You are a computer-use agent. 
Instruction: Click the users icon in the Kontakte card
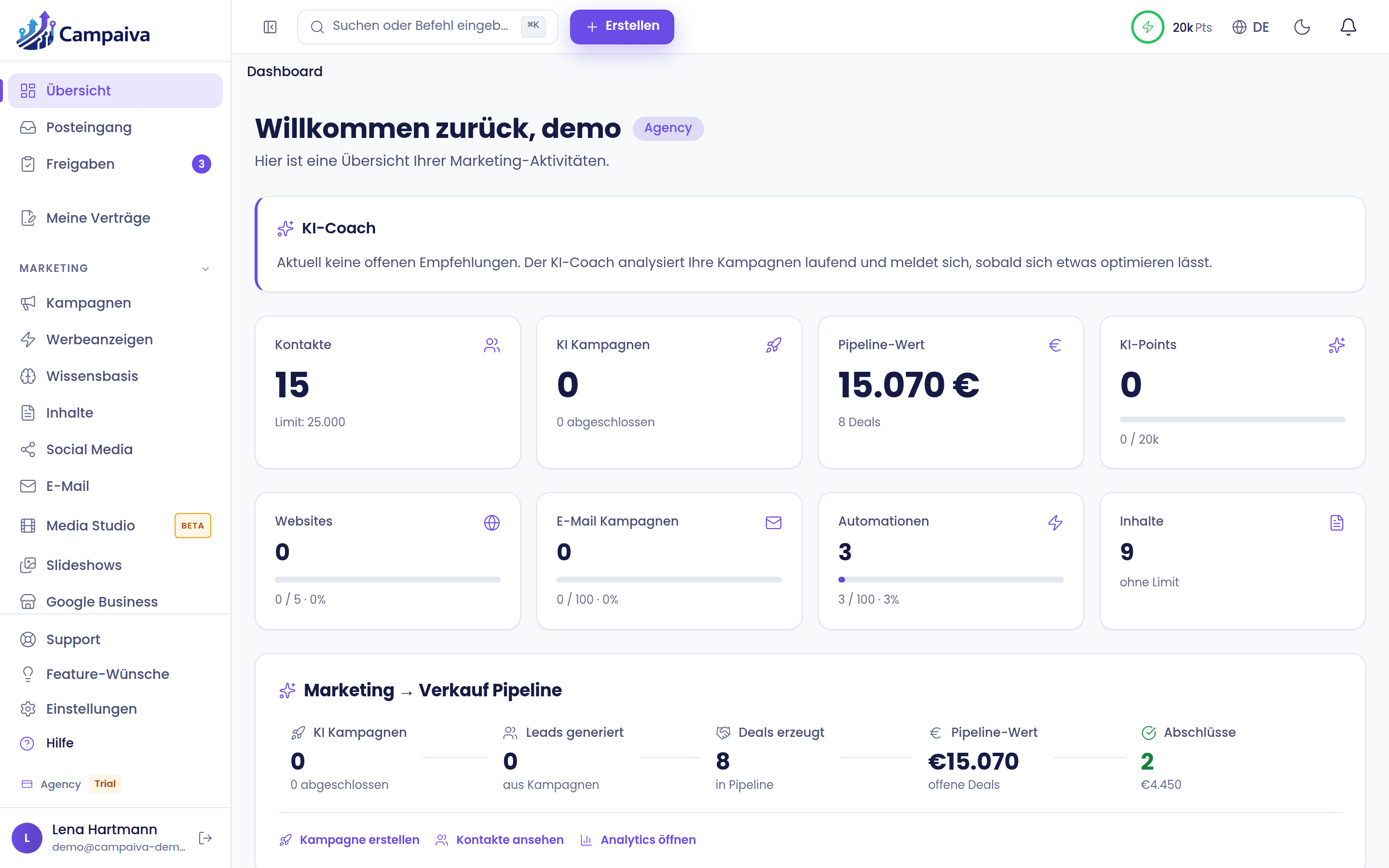tap(492, 345)
